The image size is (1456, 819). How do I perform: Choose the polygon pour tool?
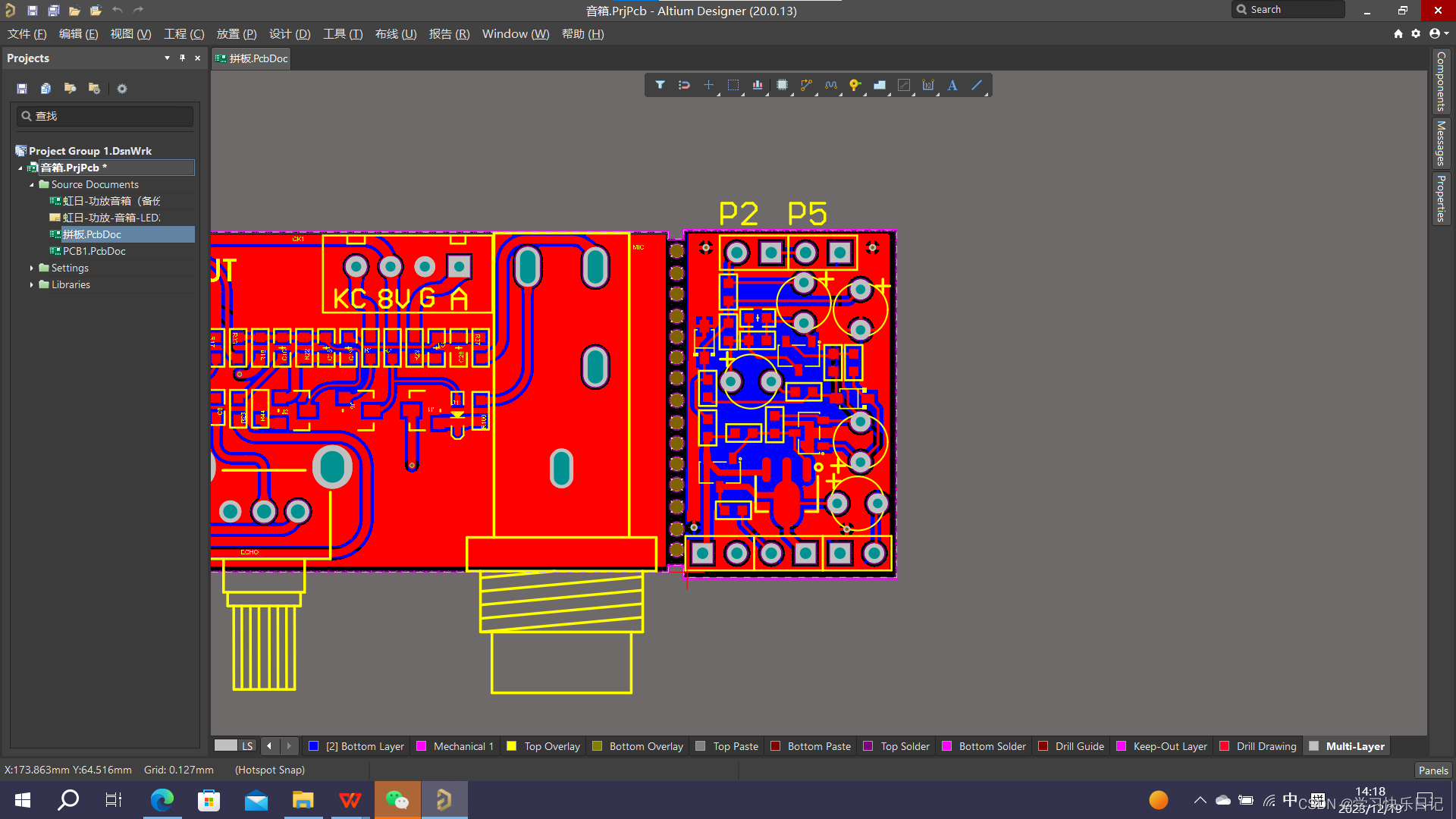click(879, 85)
